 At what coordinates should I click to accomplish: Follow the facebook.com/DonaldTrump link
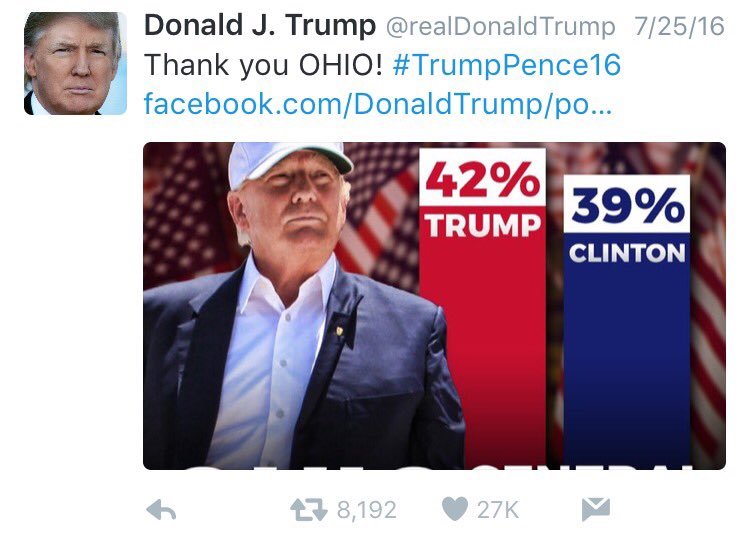point(378,104)
